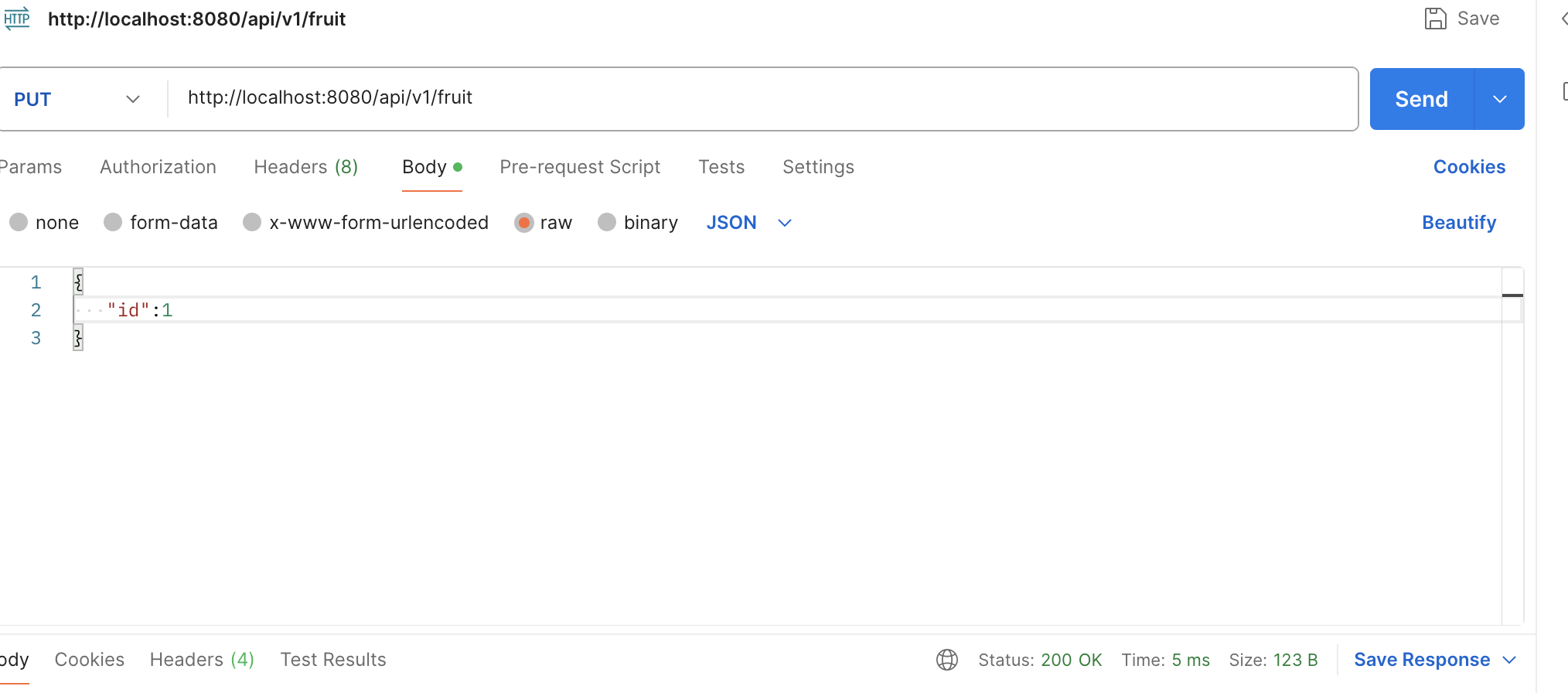Expand the Save Response dropdown
The width and height of the screenshot is (1568, 693).
click(1509, 660)
